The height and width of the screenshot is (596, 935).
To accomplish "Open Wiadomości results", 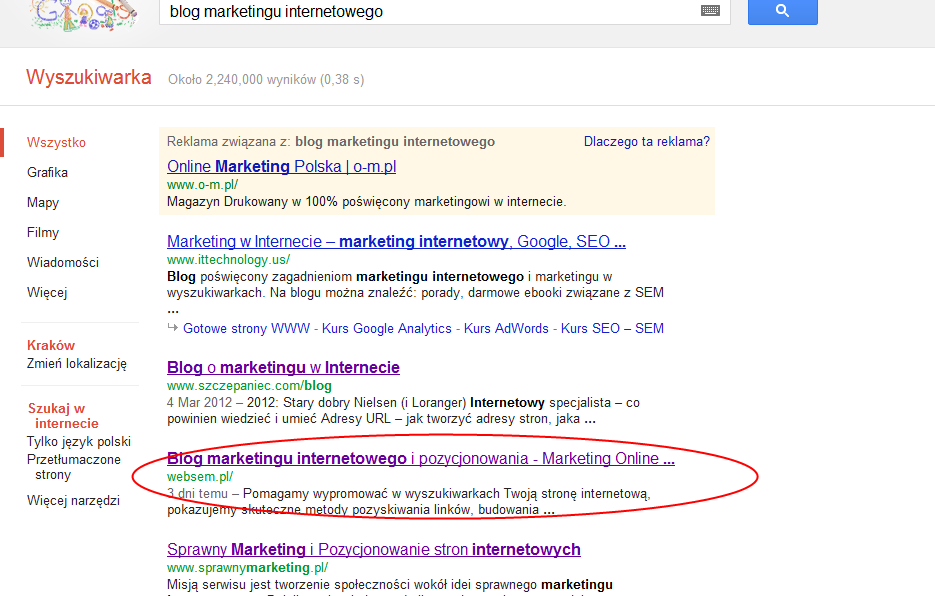I will pyautogui.click(x=63, y=262).
